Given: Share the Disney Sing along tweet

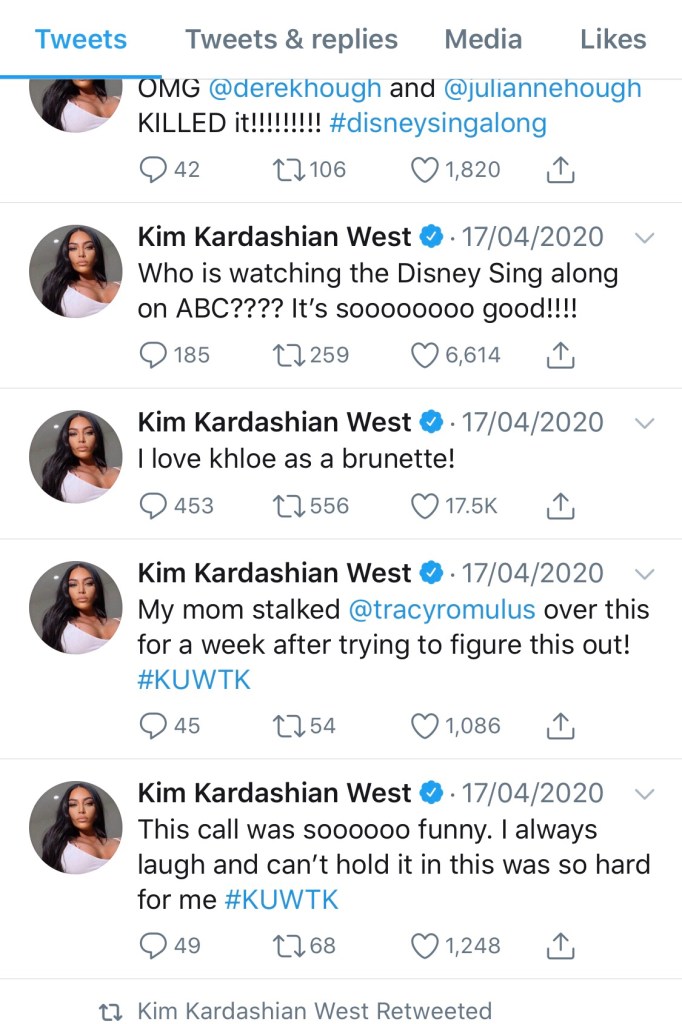Looking at the screenshot, I should click(x=562, y=354).
